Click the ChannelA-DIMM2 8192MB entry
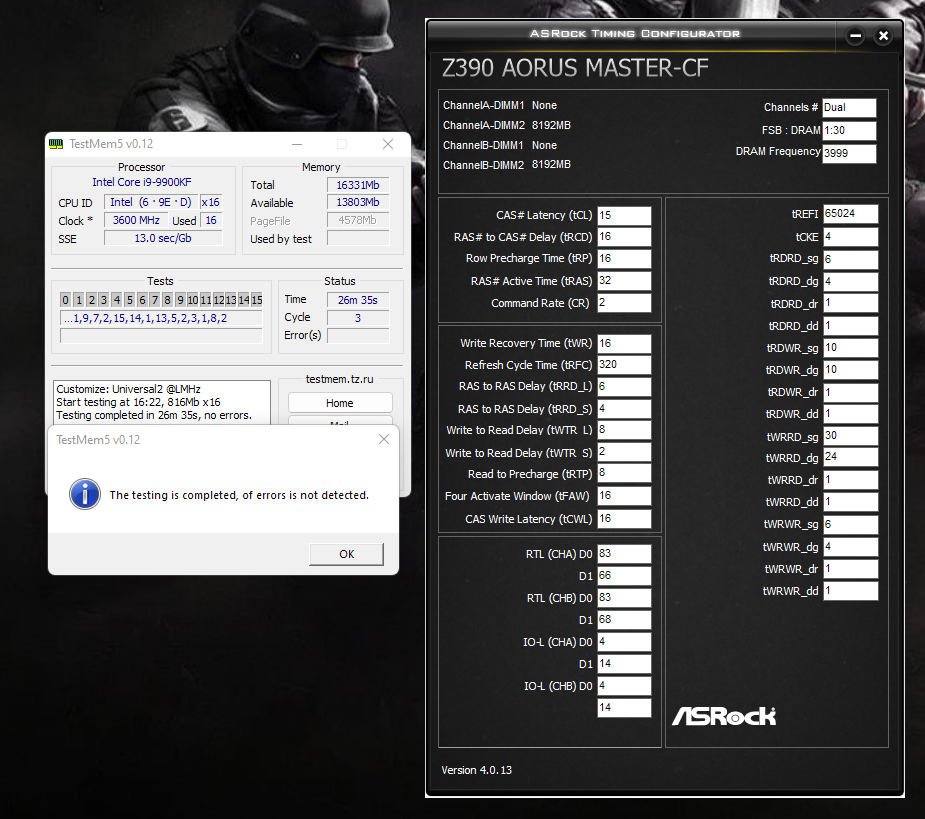This screenshot has width=925, height=819. pyautogui.click(x=507, y=125)
